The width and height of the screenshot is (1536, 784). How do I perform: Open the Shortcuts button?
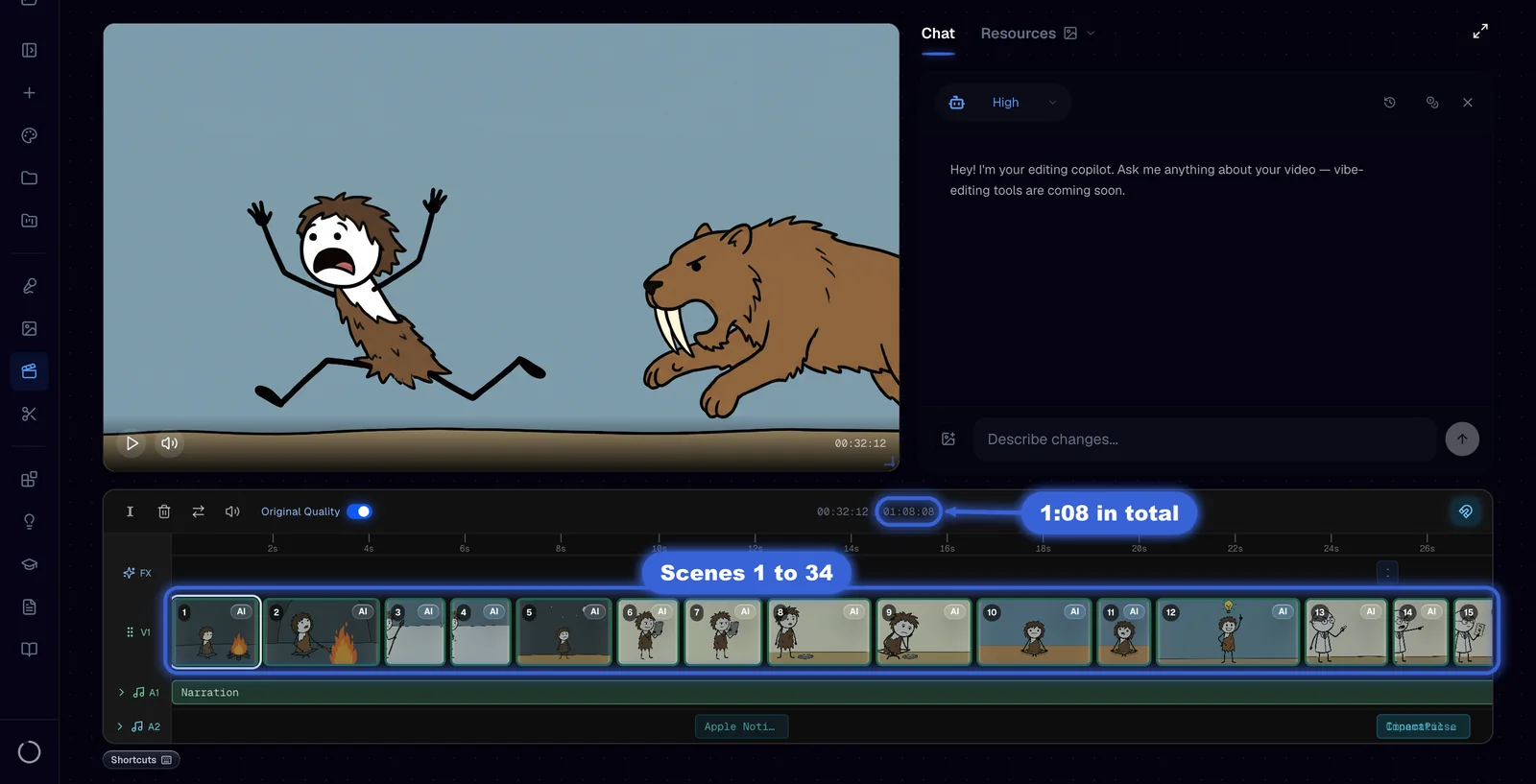click(141, 760)
